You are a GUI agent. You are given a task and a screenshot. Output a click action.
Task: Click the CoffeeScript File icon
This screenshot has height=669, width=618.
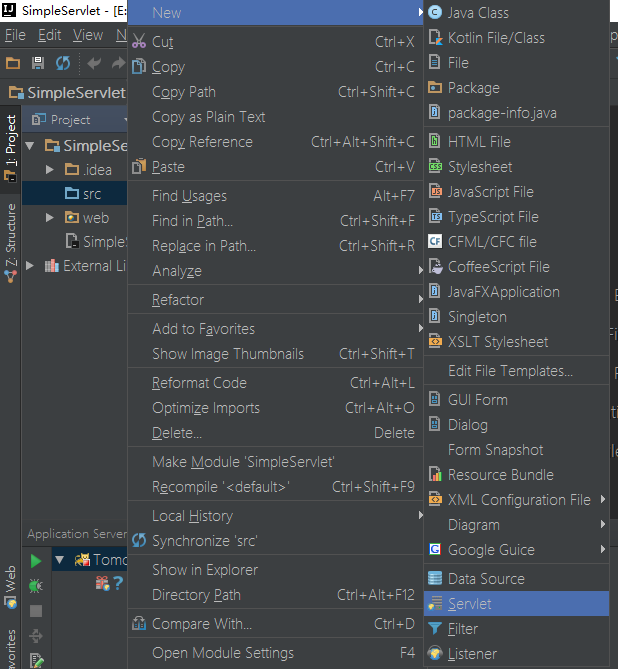point(435,266)
